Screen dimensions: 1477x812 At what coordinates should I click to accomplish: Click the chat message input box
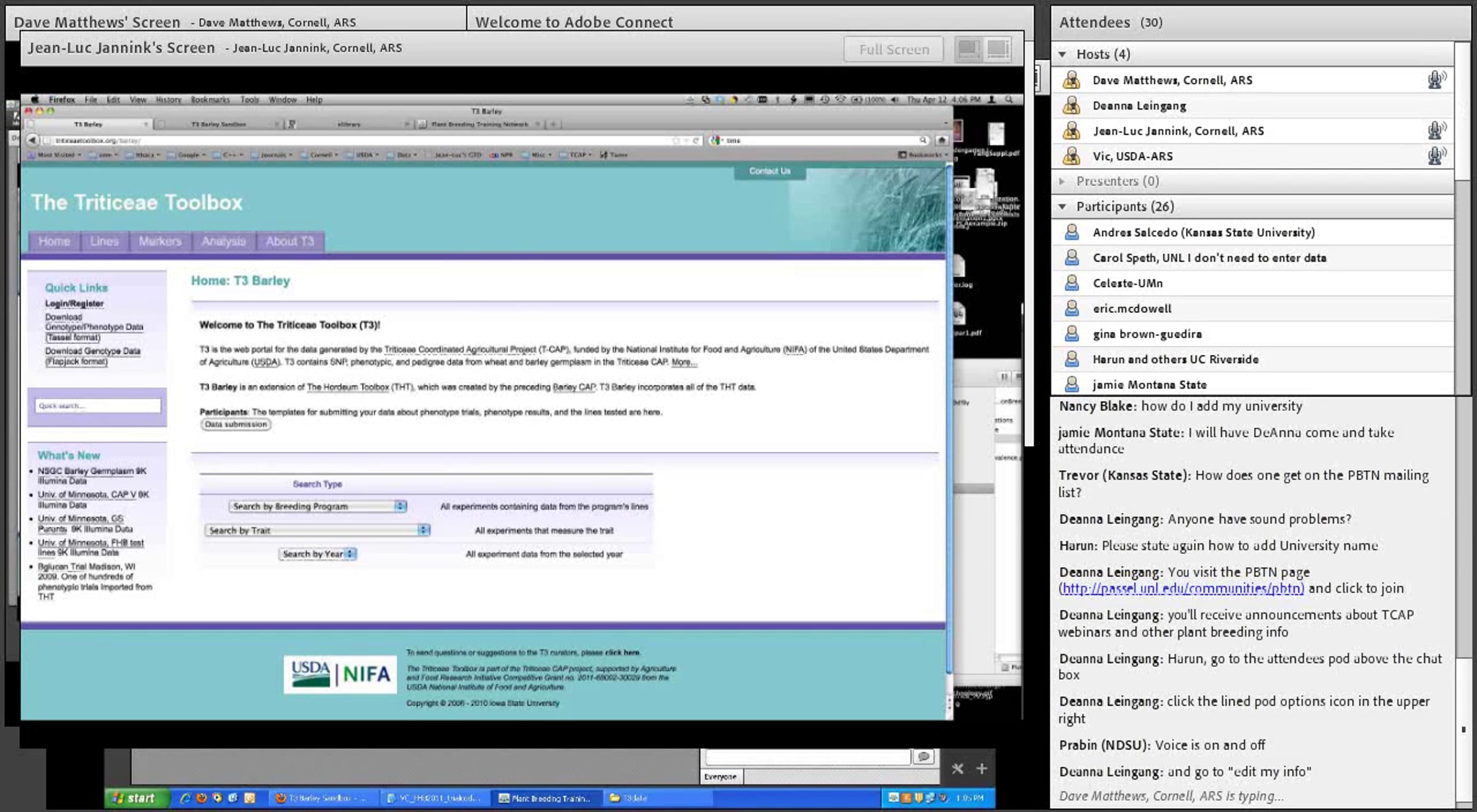tap(808, 757)
